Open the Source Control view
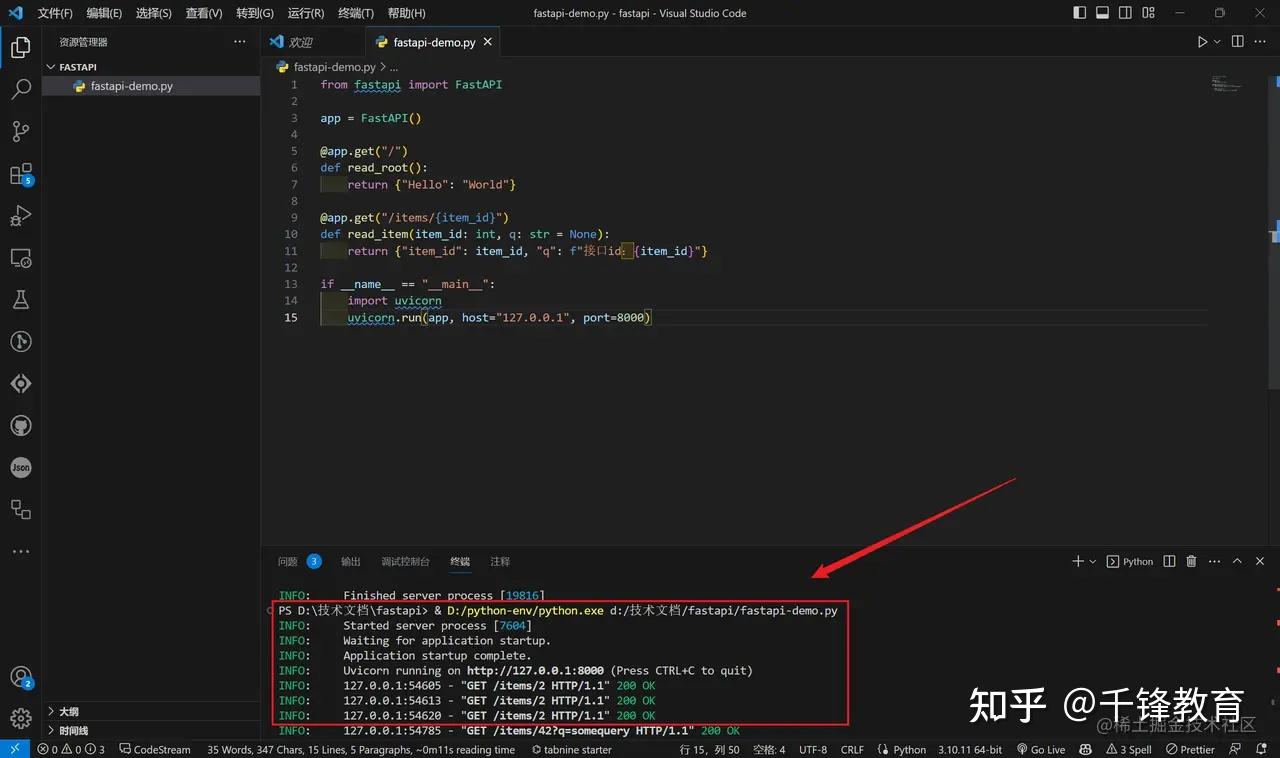The height and width of the screenshot is (758, 1280). pyautogui.click(x=21, y=131)
